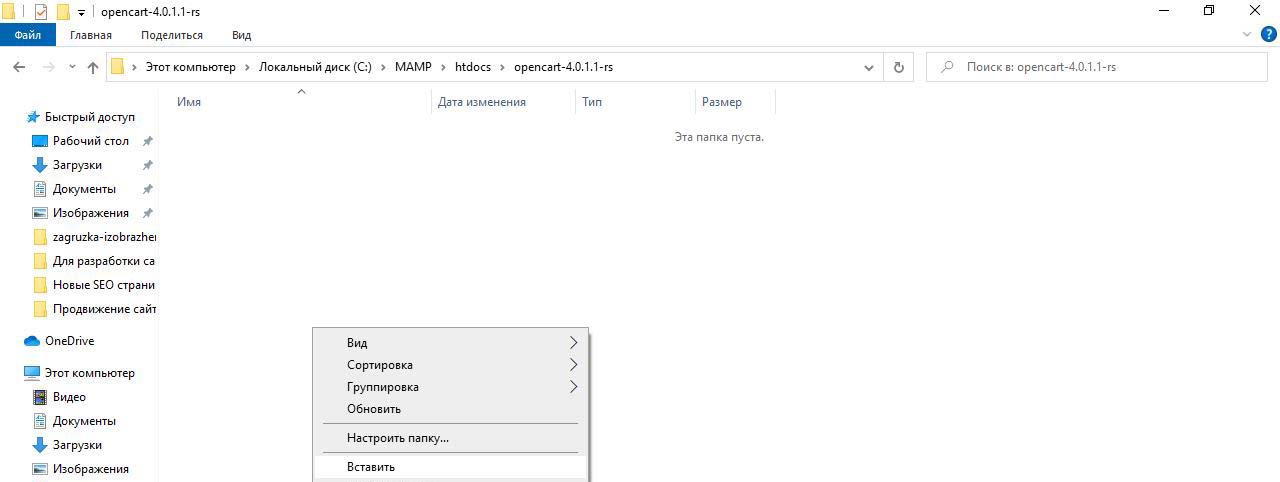Sort by the Дата изменения column header
The width and height of the screenshot is (1280, 482).
click(x=481, y=102)
